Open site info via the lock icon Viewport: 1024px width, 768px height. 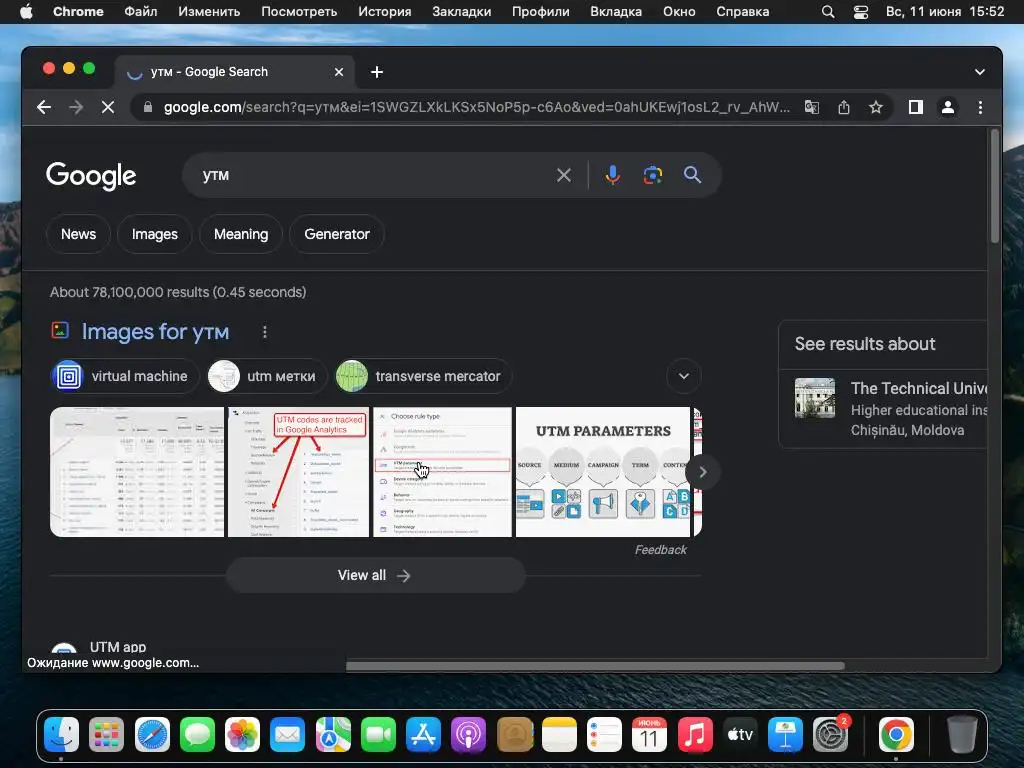[x=148, y=107]
